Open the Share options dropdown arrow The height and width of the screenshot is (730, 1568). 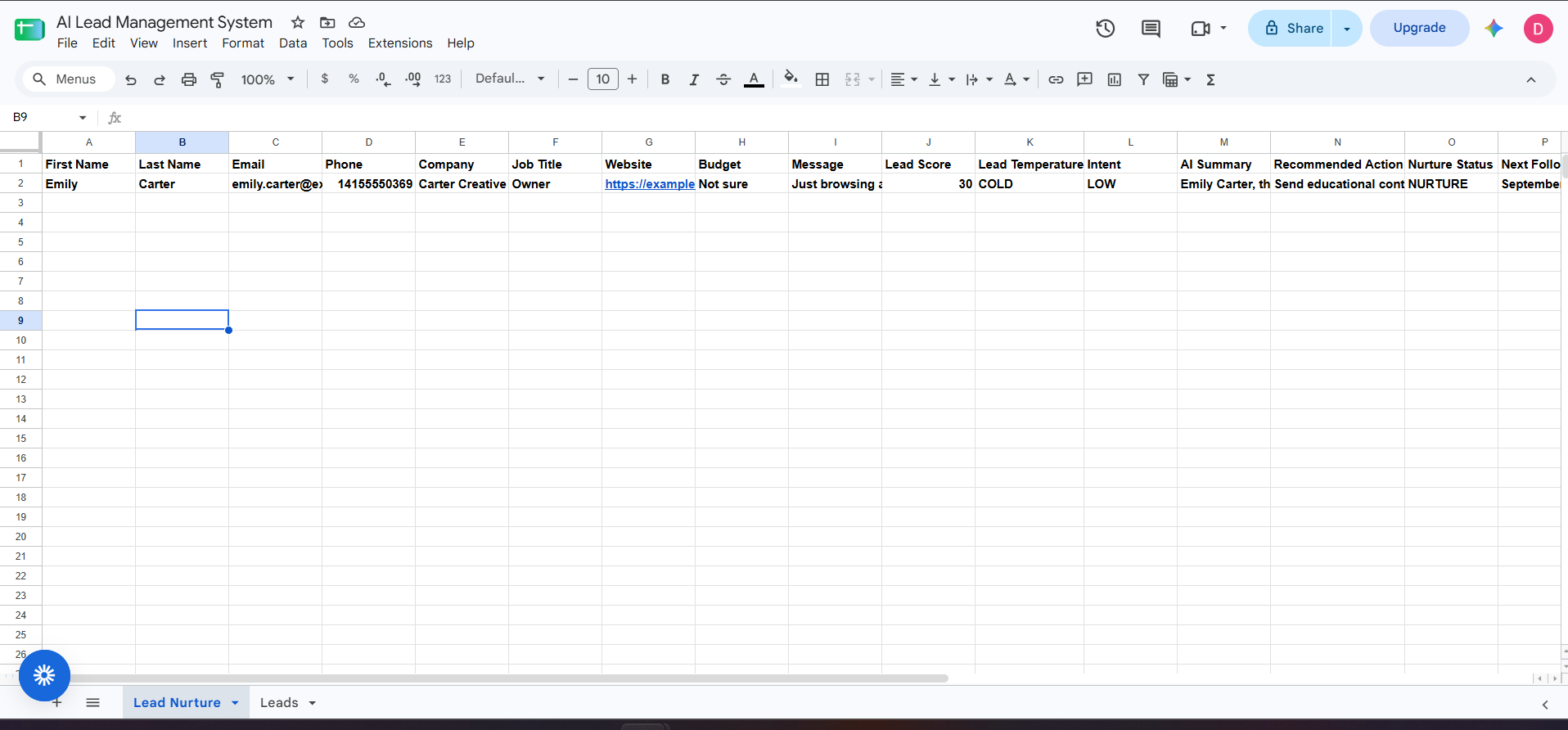[x=1346, y=29]
